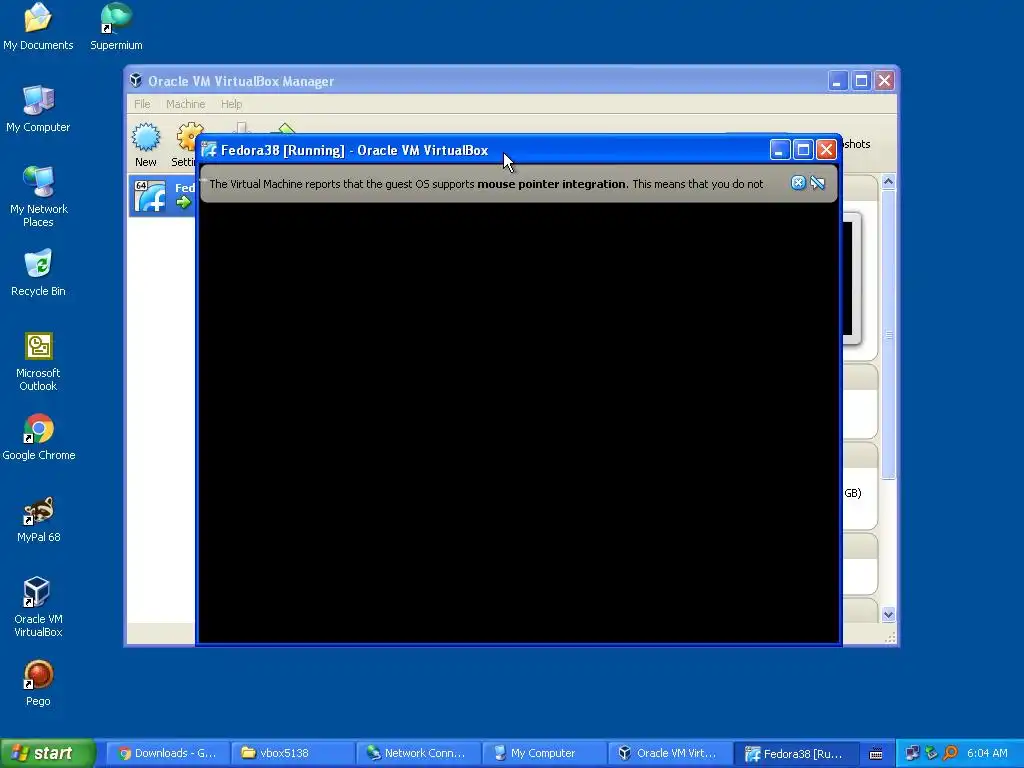Maximize the VirtualBox Manager window
This screenshot has height=768, width=1024.
tap(861, 80)
